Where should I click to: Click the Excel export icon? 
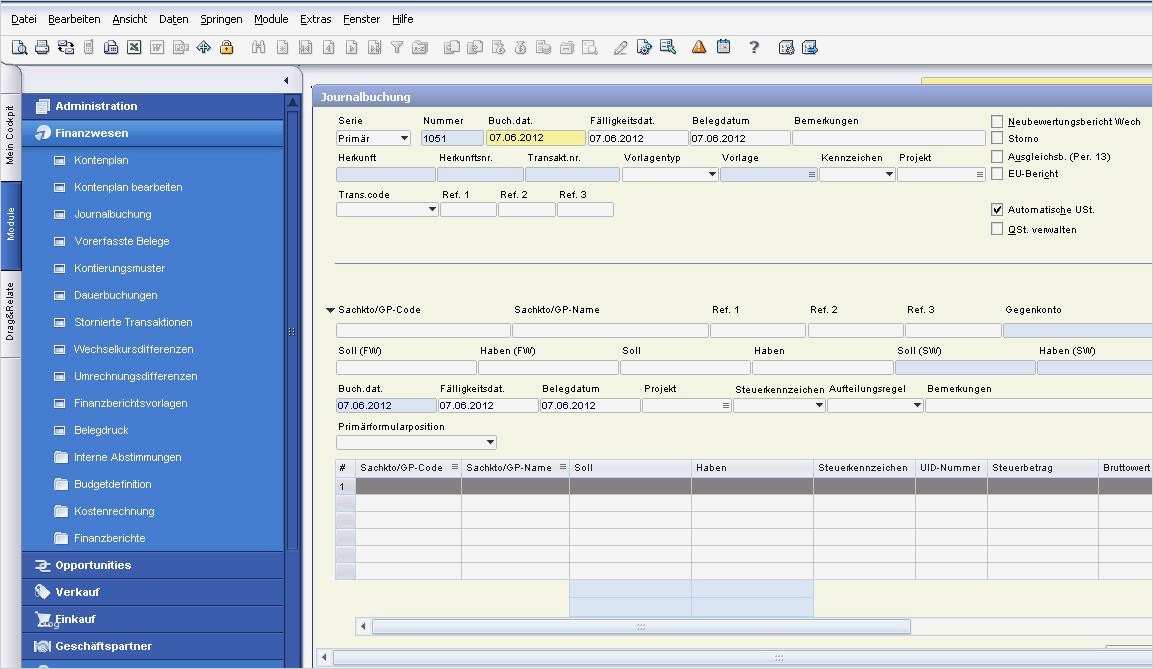point(134,47)
